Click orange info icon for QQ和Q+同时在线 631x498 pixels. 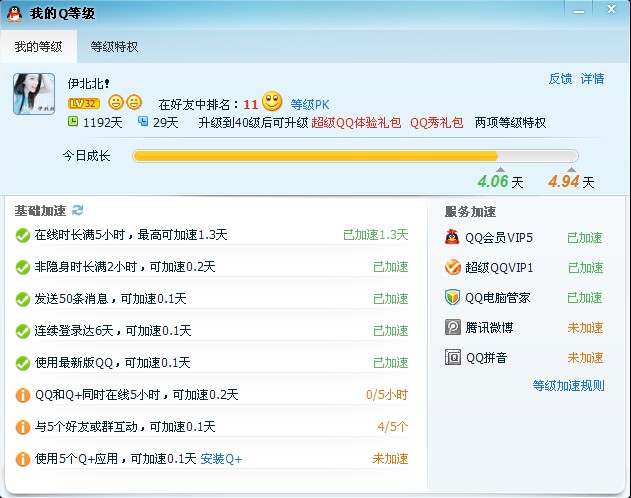click(23, 395)
